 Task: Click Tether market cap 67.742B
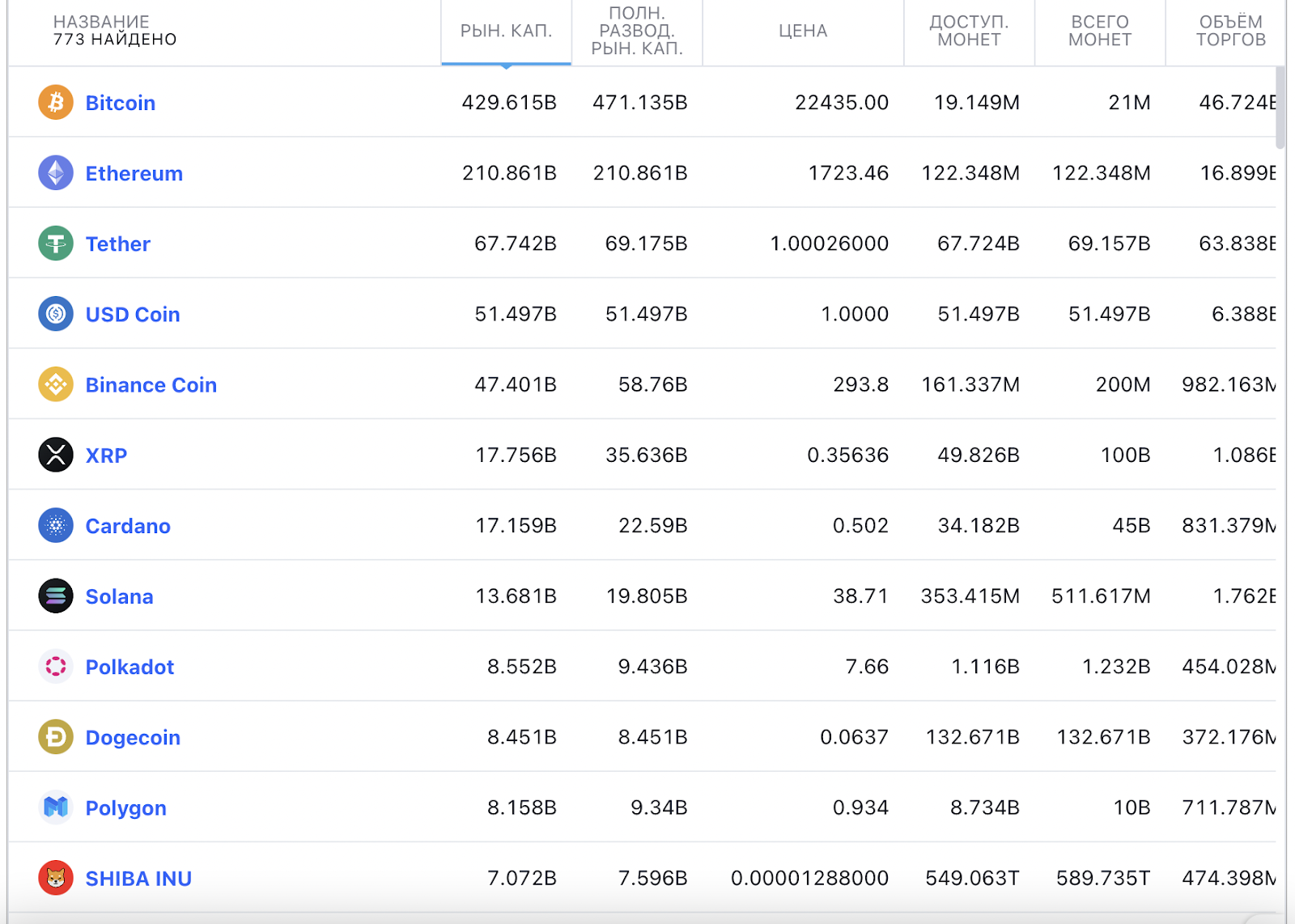coord(516,244)
